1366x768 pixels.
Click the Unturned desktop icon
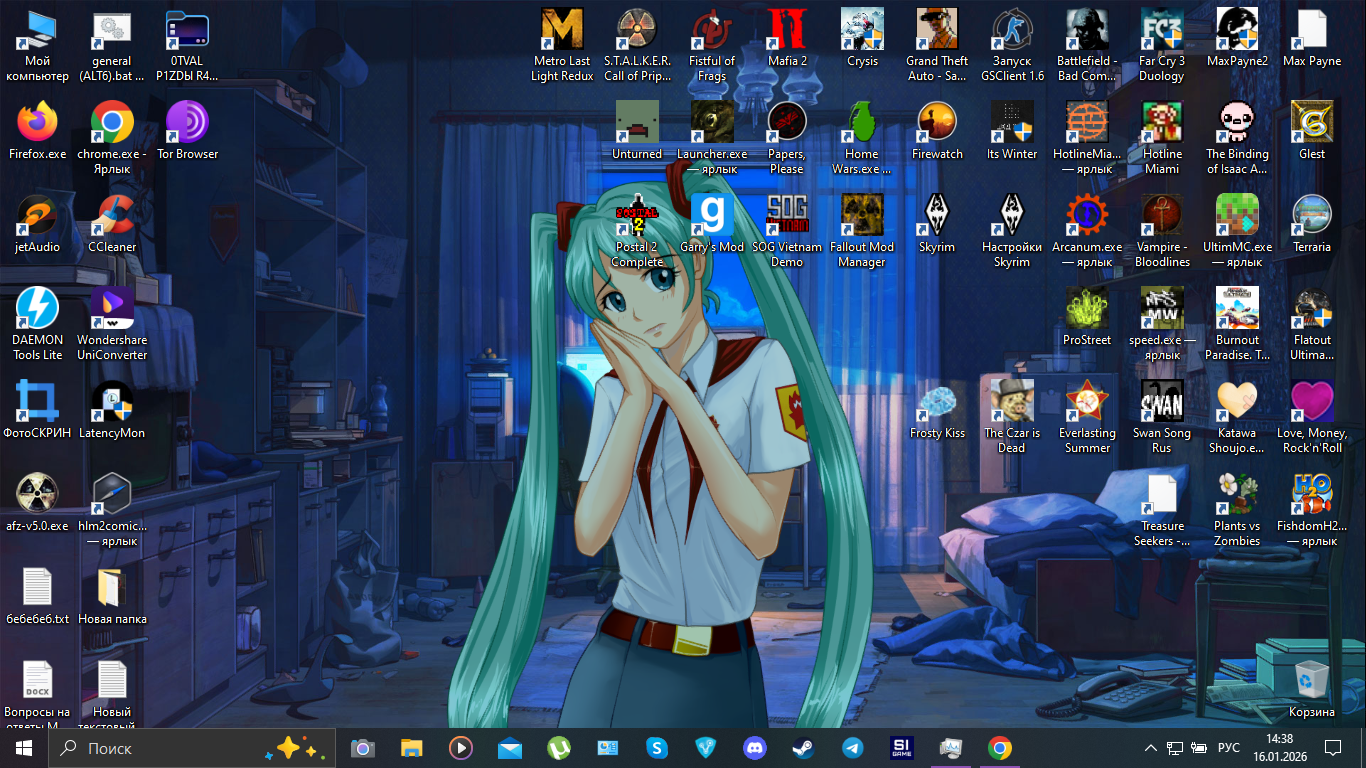point(637,132)
